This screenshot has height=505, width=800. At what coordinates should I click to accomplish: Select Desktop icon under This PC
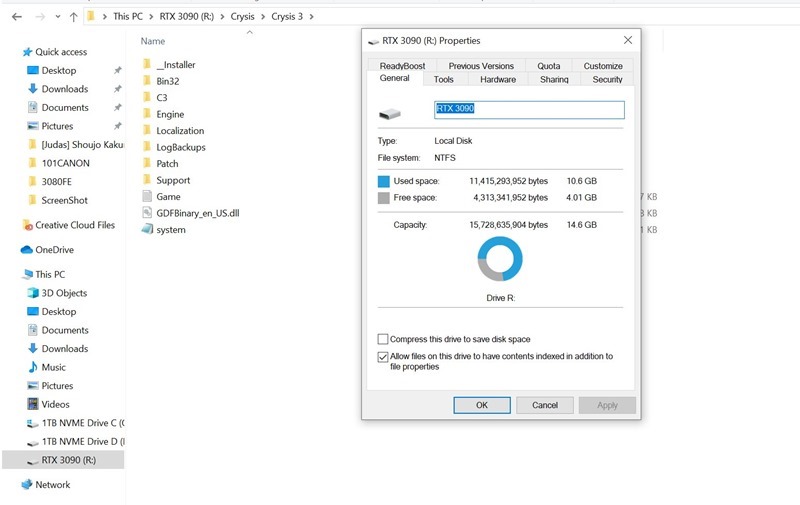tap(33, 311)
